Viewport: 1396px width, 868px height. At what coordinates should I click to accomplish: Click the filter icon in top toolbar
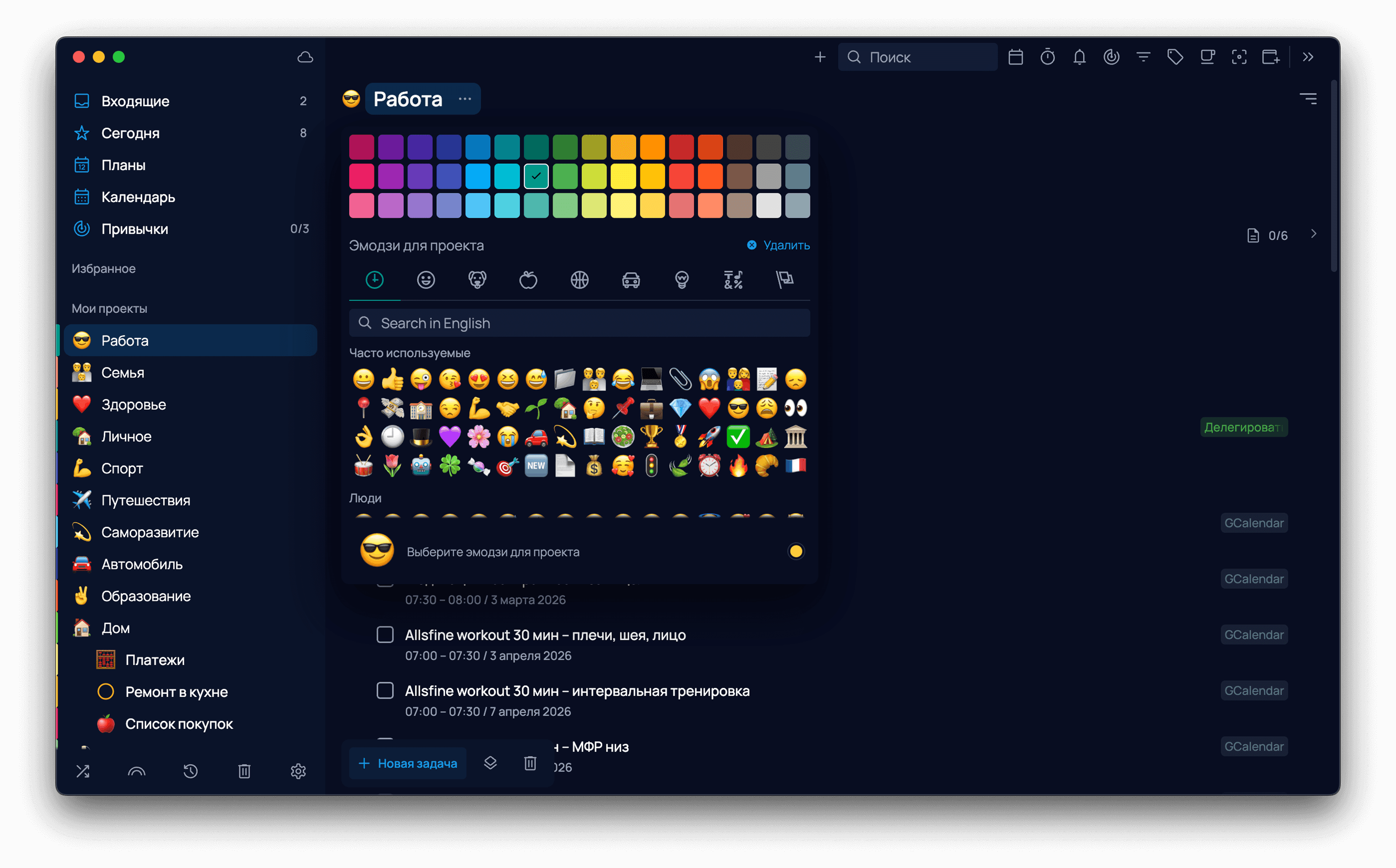tap(1143, 57)
